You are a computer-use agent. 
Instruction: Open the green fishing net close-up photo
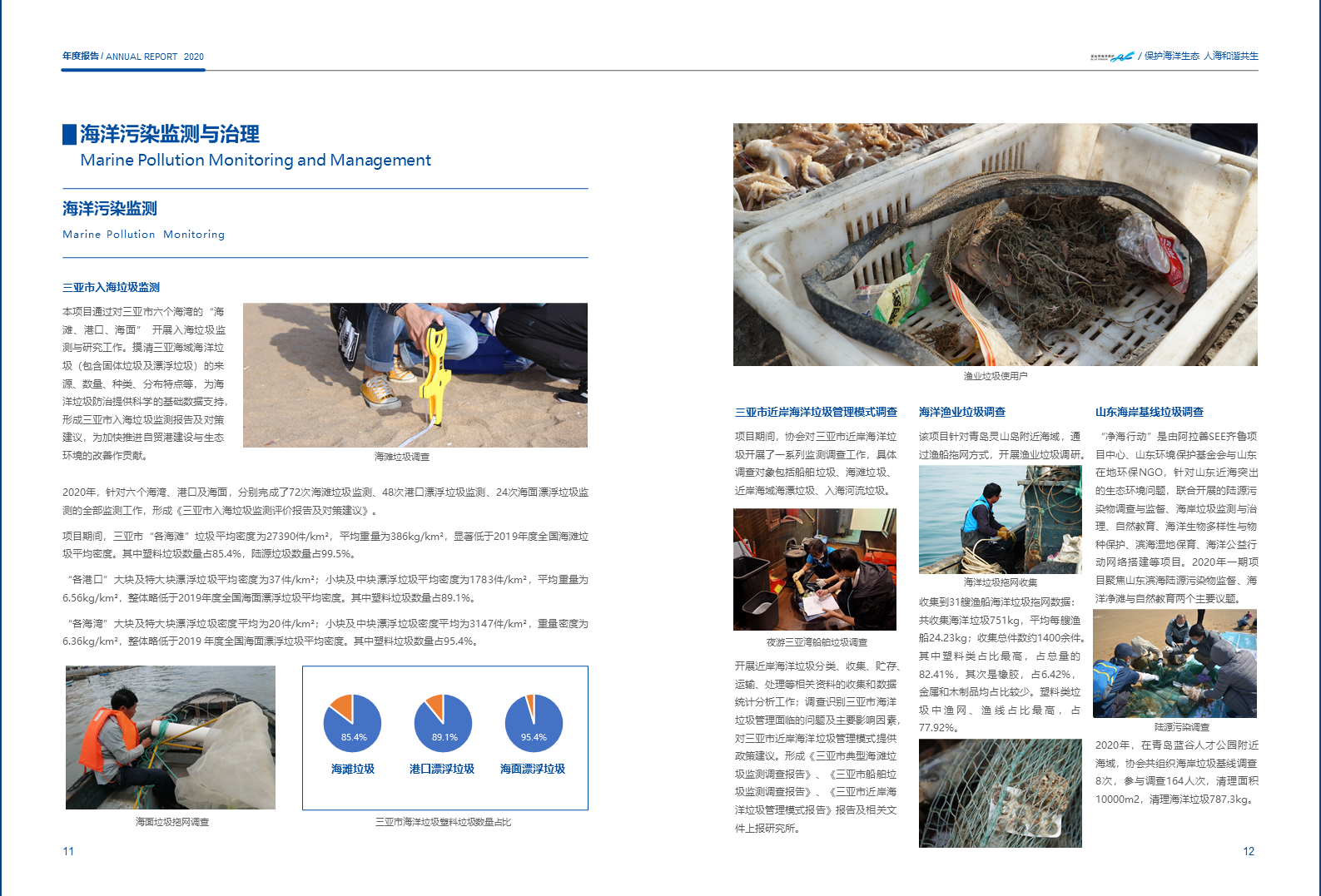1001,794
